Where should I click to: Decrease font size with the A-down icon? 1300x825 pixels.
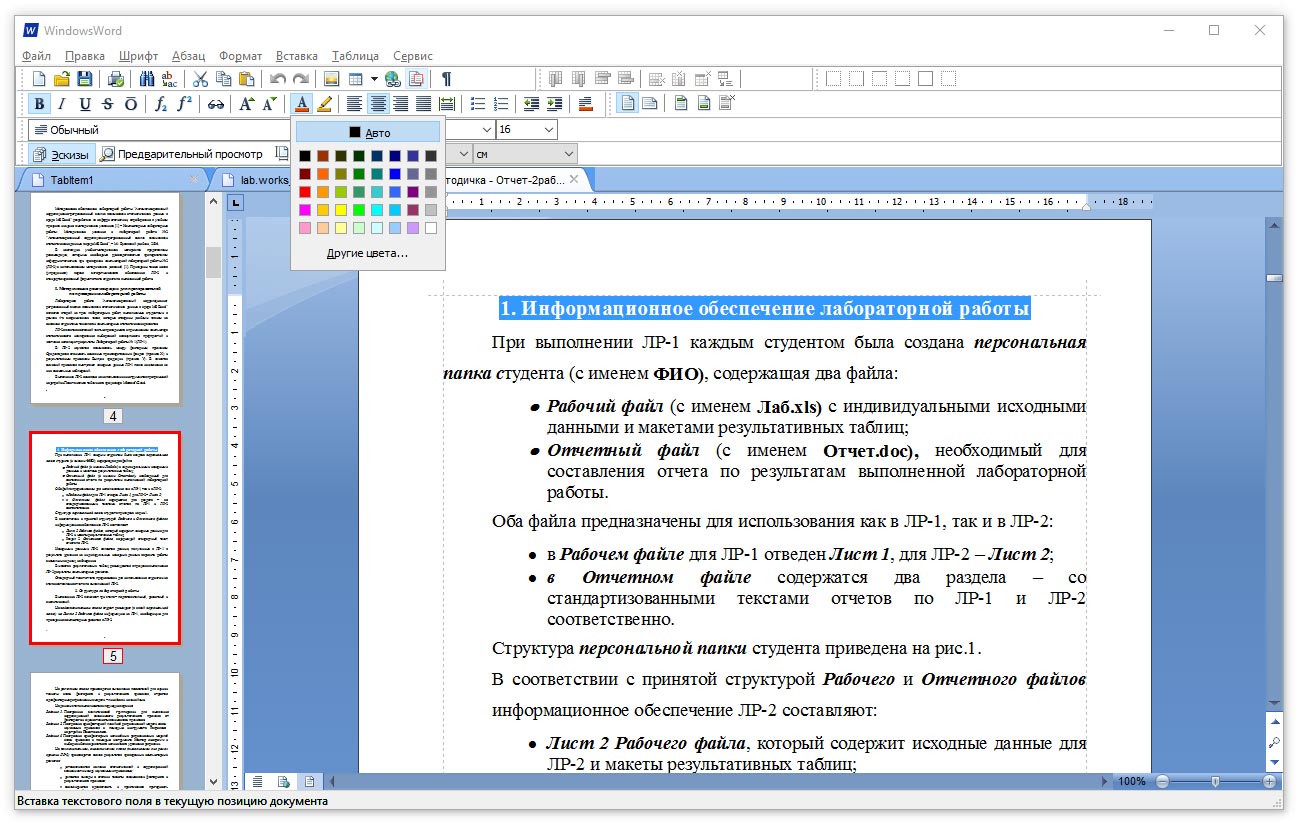270,104
